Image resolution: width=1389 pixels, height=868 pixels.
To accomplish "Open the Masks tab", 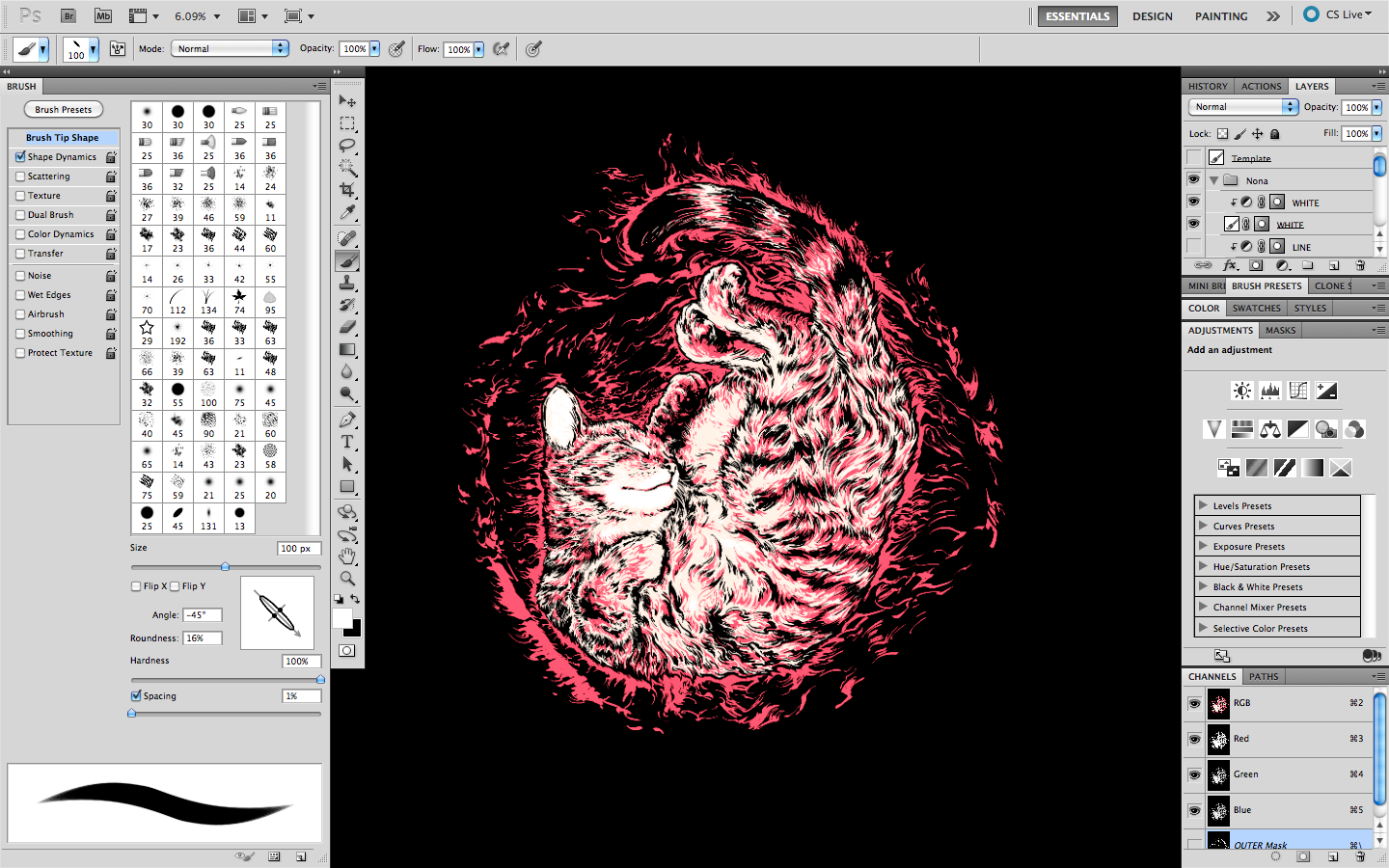I will (x=1280, y=330).
